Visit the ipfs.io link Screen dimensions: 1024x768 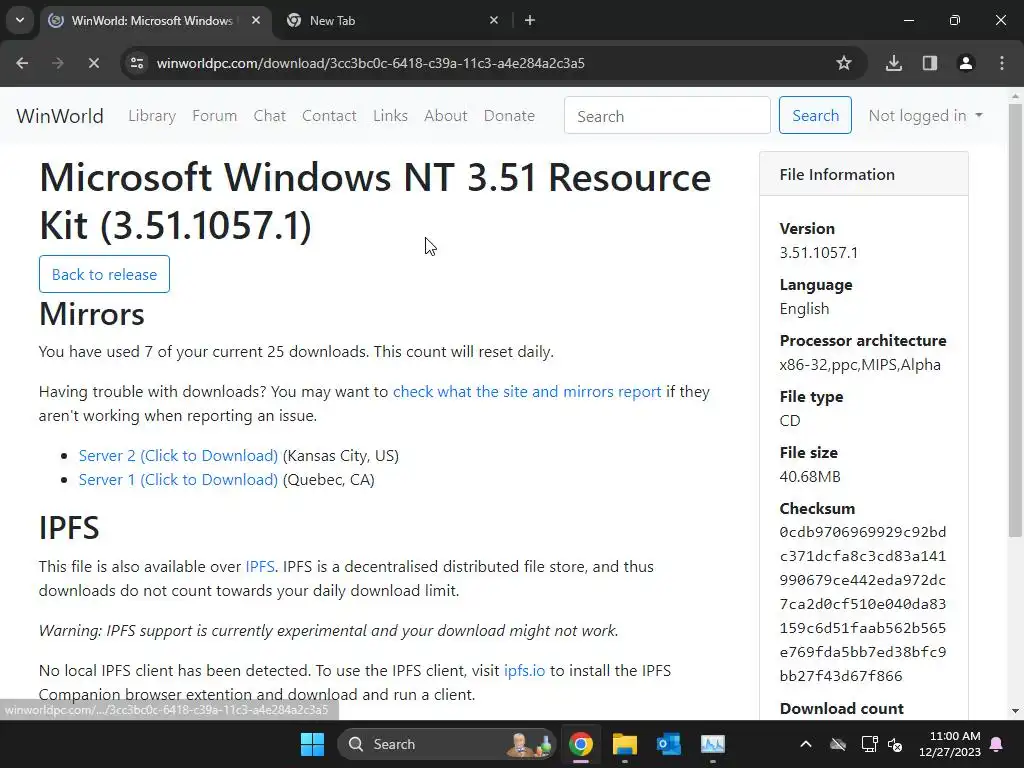[x=524, y=671]
